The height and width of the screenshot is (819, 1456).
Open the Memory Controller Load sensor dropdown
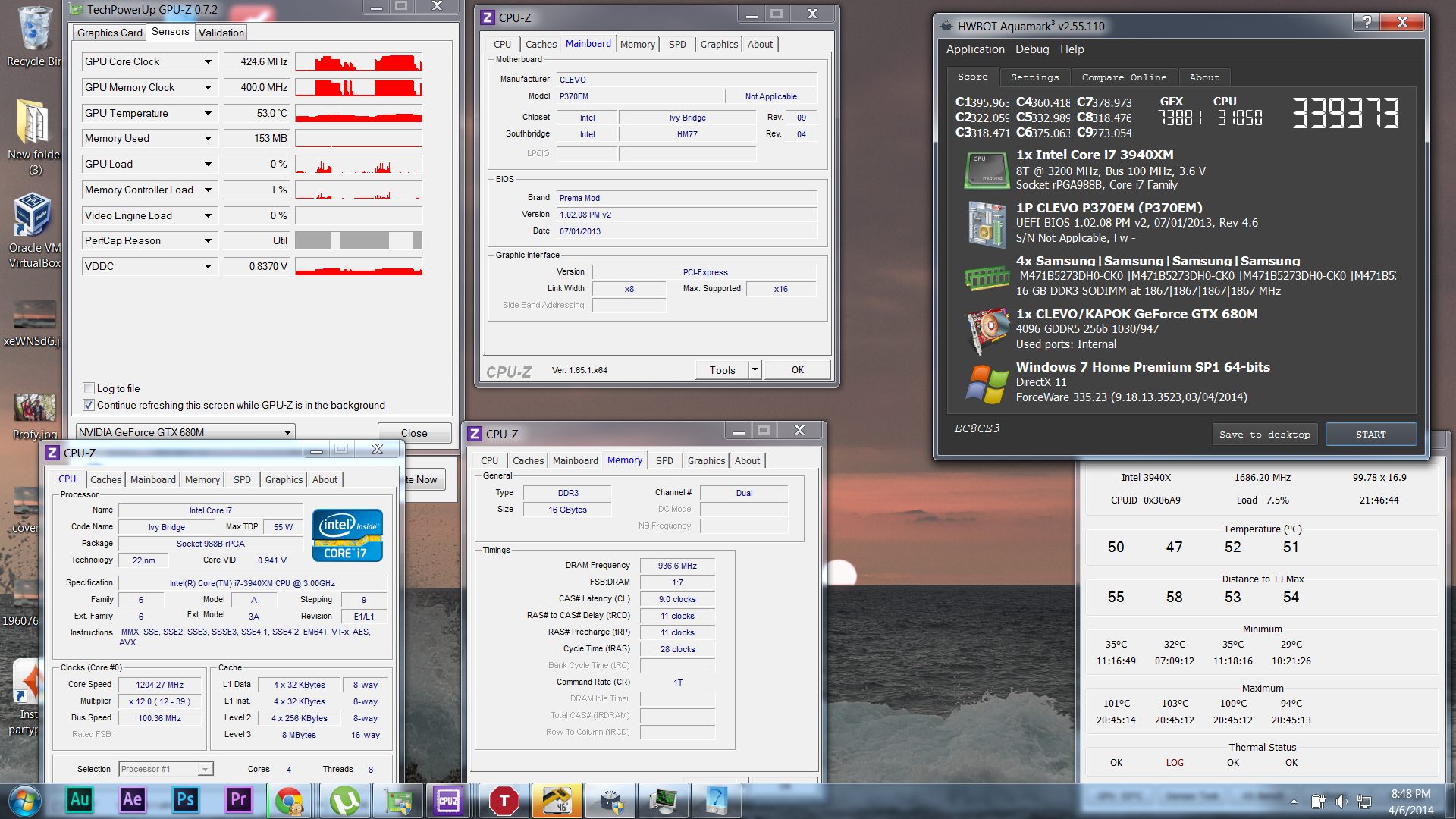pyautogui.click(x=208, y=190)
